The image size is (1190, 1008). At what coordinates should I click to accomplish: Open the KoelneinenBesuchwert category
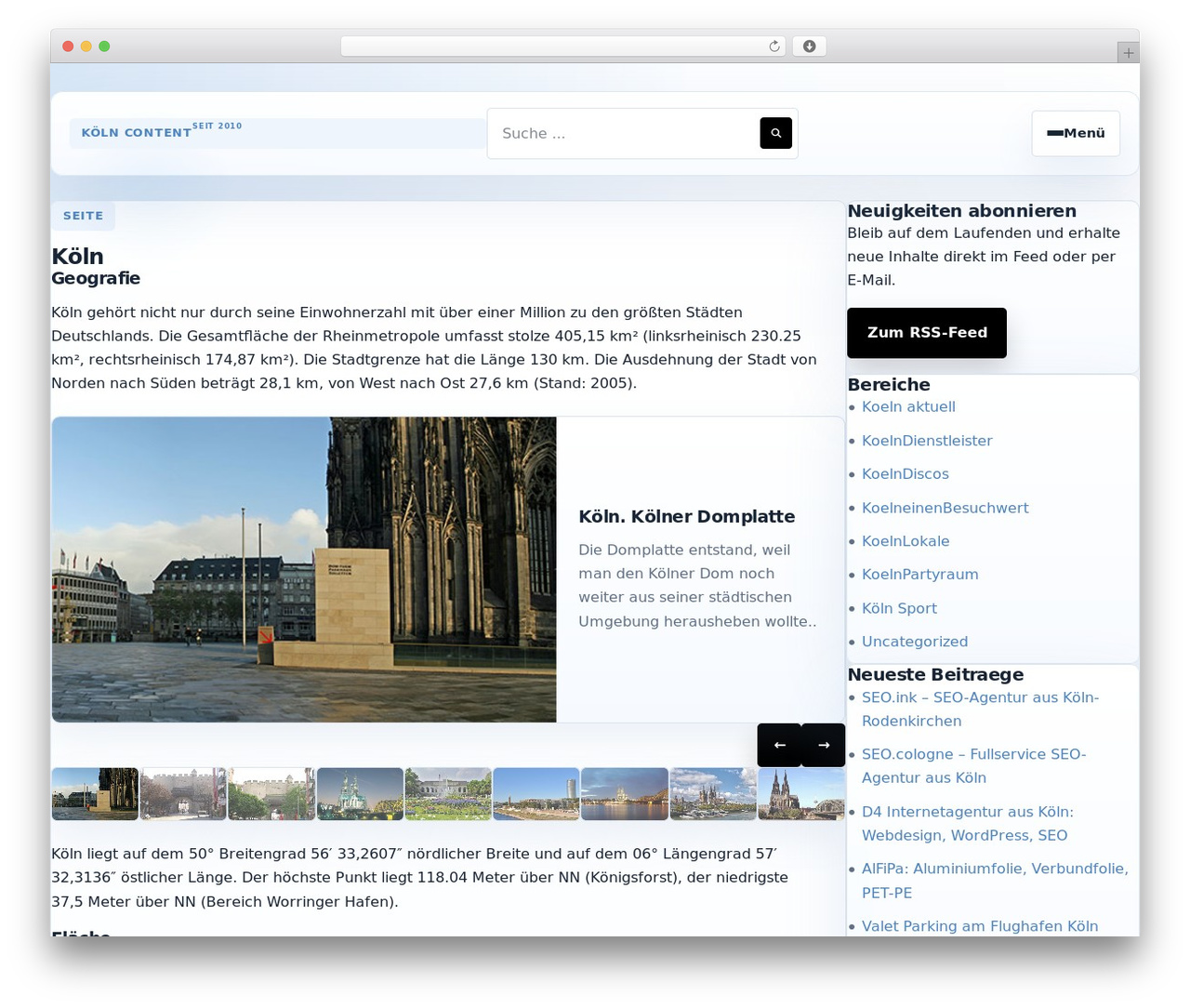945,508
